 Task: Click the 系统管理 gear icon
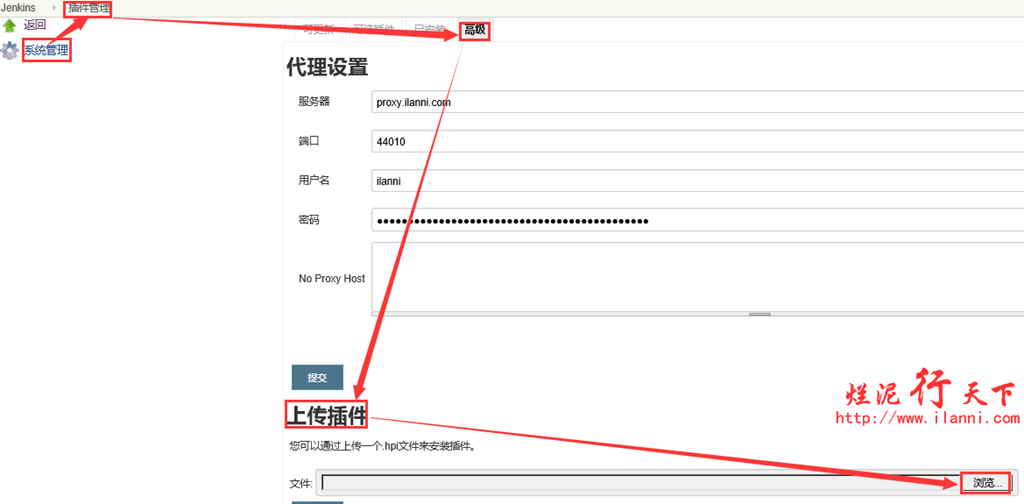click(10, 51)
